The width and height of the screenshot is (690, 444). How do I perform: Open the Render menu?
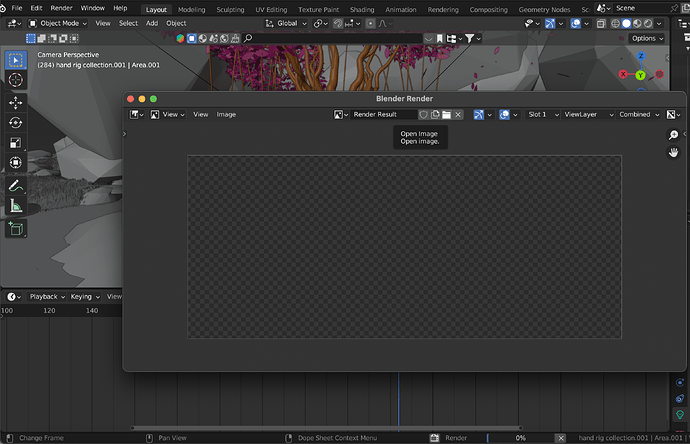coord(61,8)
